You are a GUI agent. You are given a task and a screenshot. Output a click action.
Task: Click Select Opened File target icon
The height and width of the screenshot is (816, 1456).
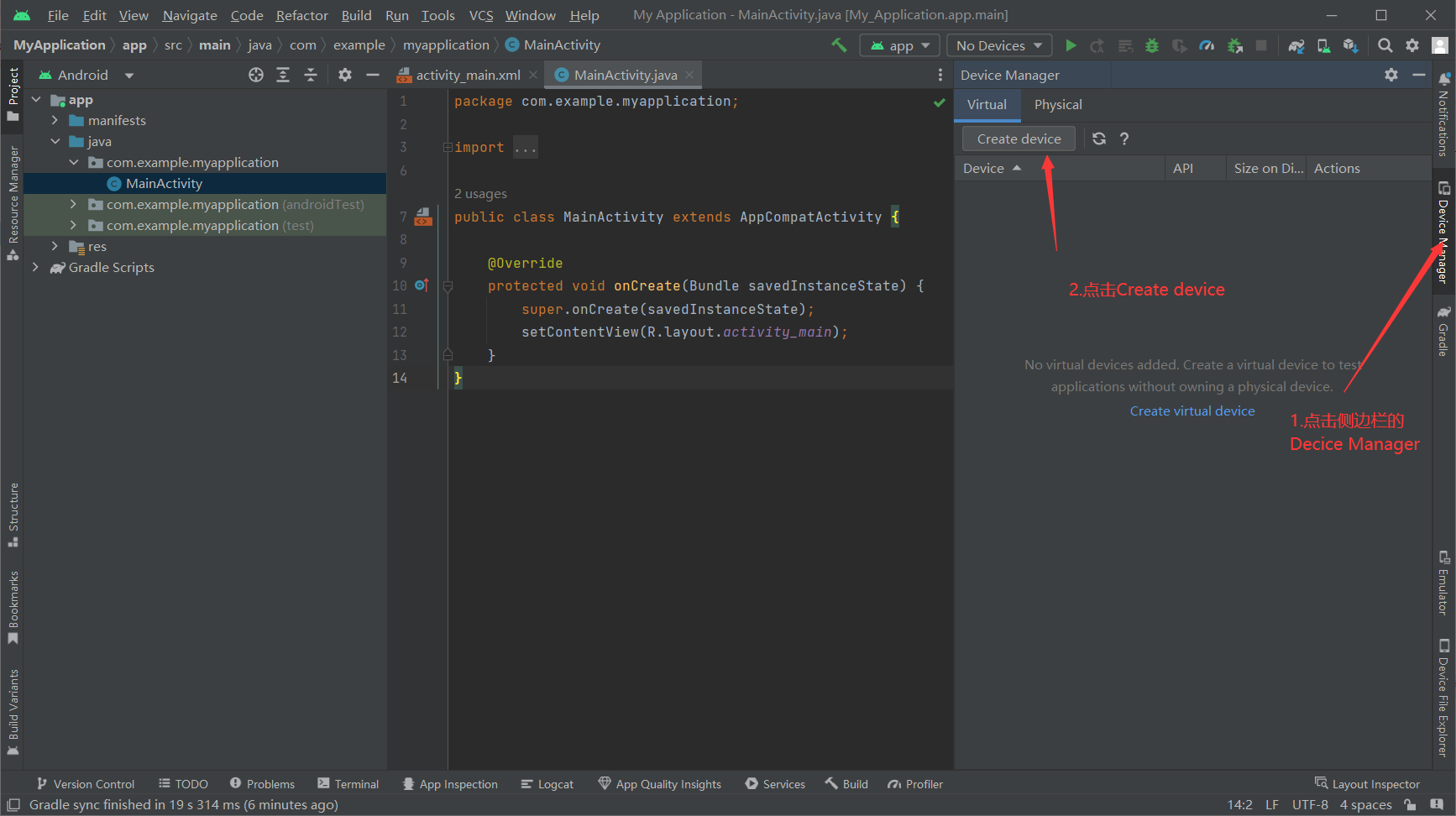(x=256, y=75)
